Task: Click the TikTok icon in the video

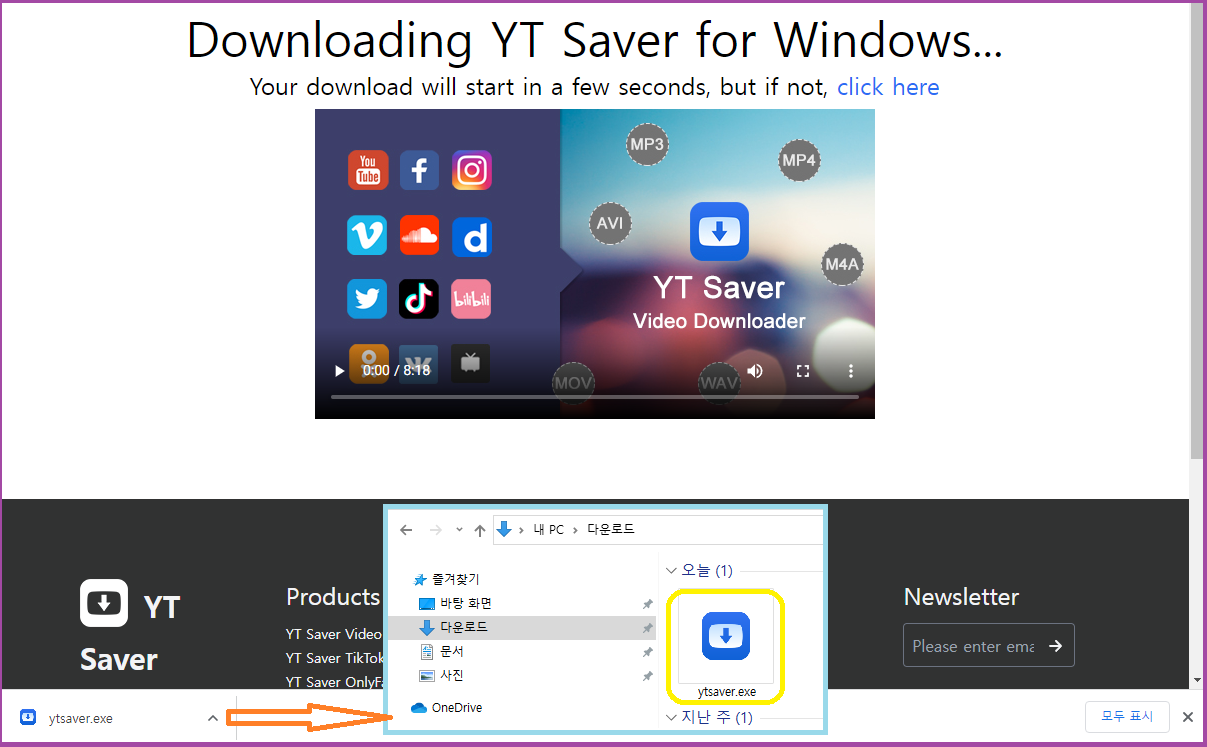Action: [419, 299]
